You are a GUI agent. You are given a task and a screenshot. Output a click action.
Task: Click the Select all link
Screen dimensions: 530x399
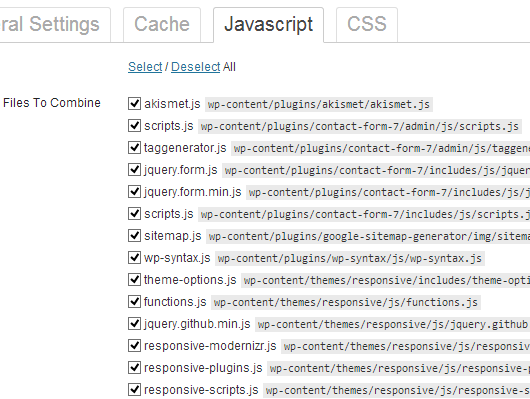coord(145,67)
